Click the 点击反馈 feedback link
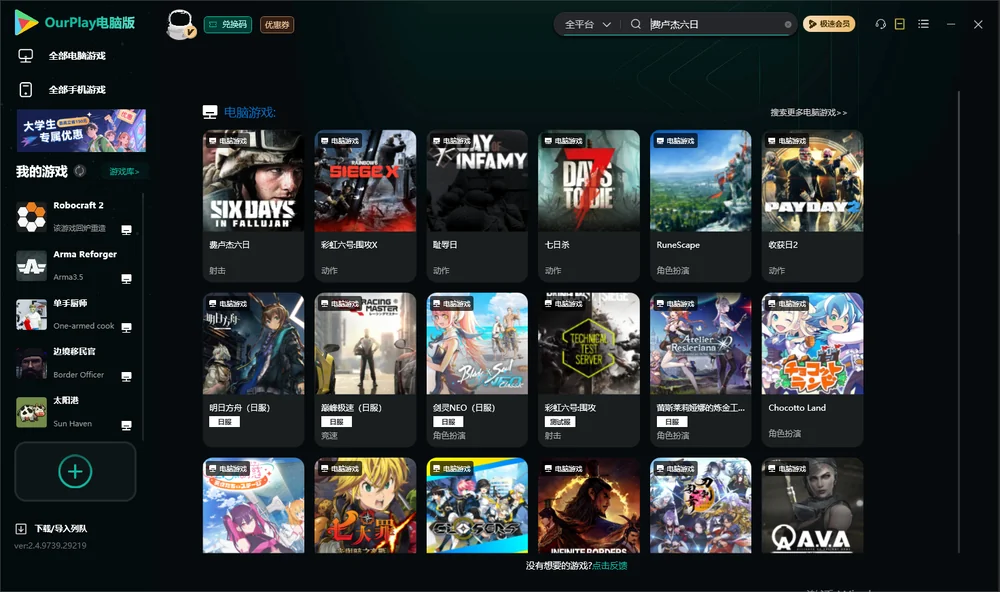Image resolution: width=1000 pixels, height=592 pixels. (x=610, y=565)
